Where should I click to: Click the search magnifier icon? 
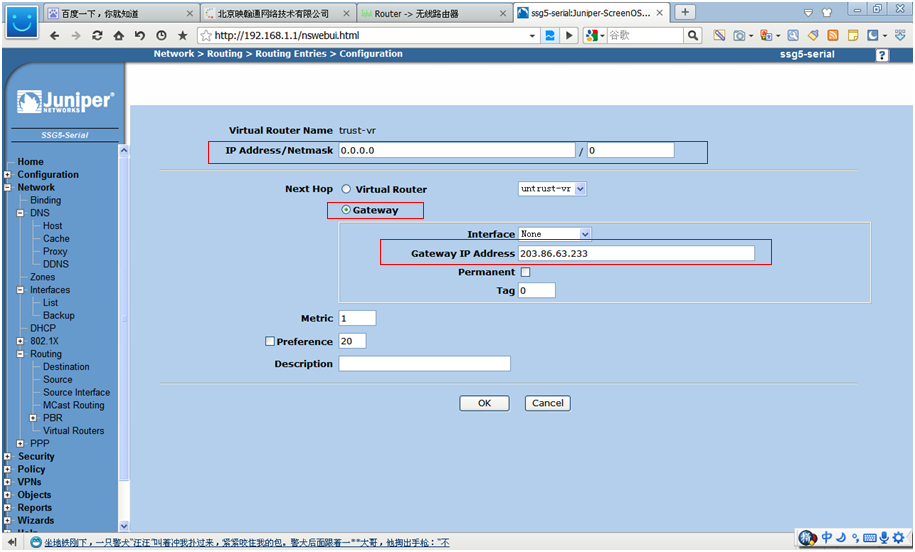(693, 35)
